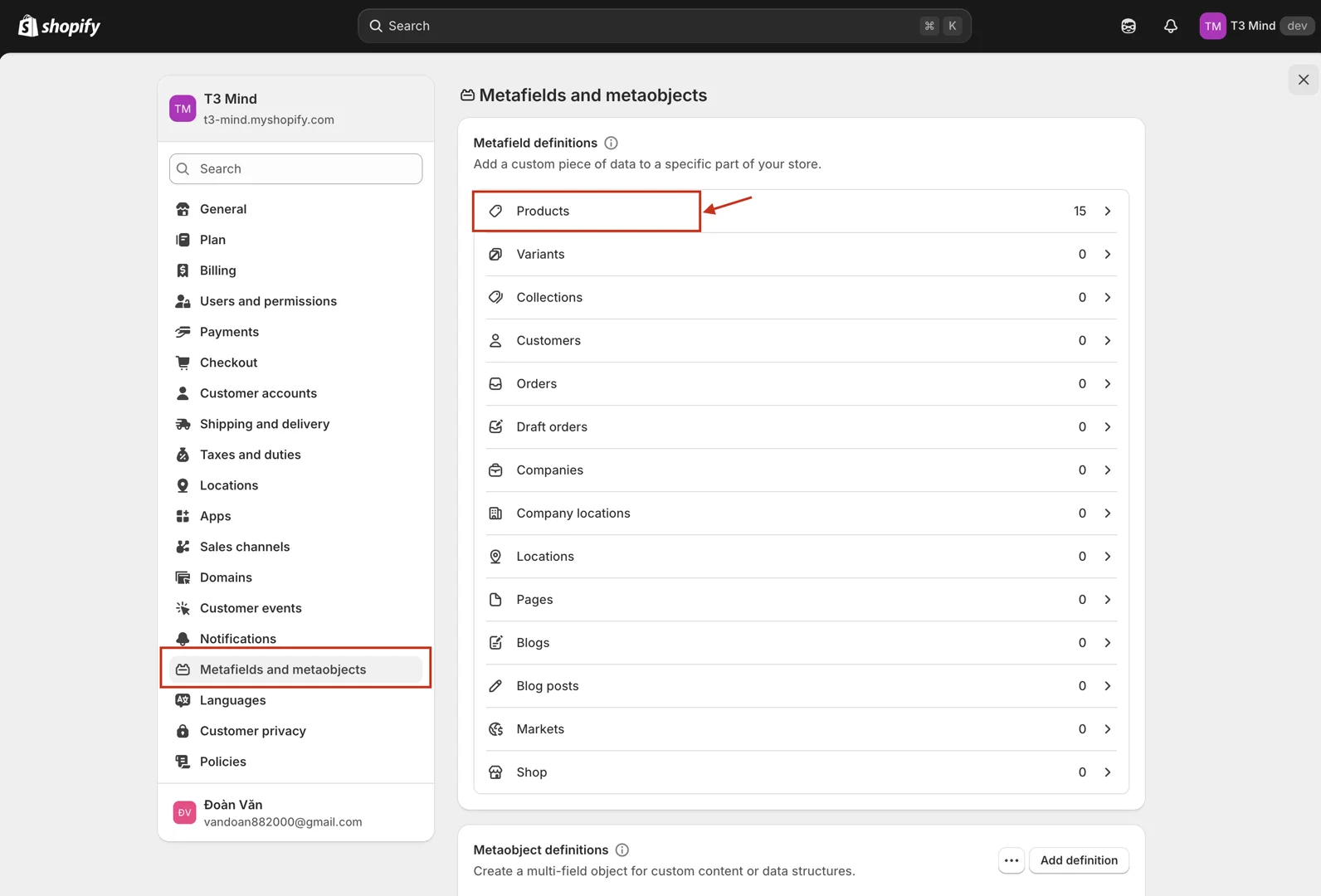The image size is (1321, 896).
Task: Open Policies settings in sidebar
Action: coord(295,762)
